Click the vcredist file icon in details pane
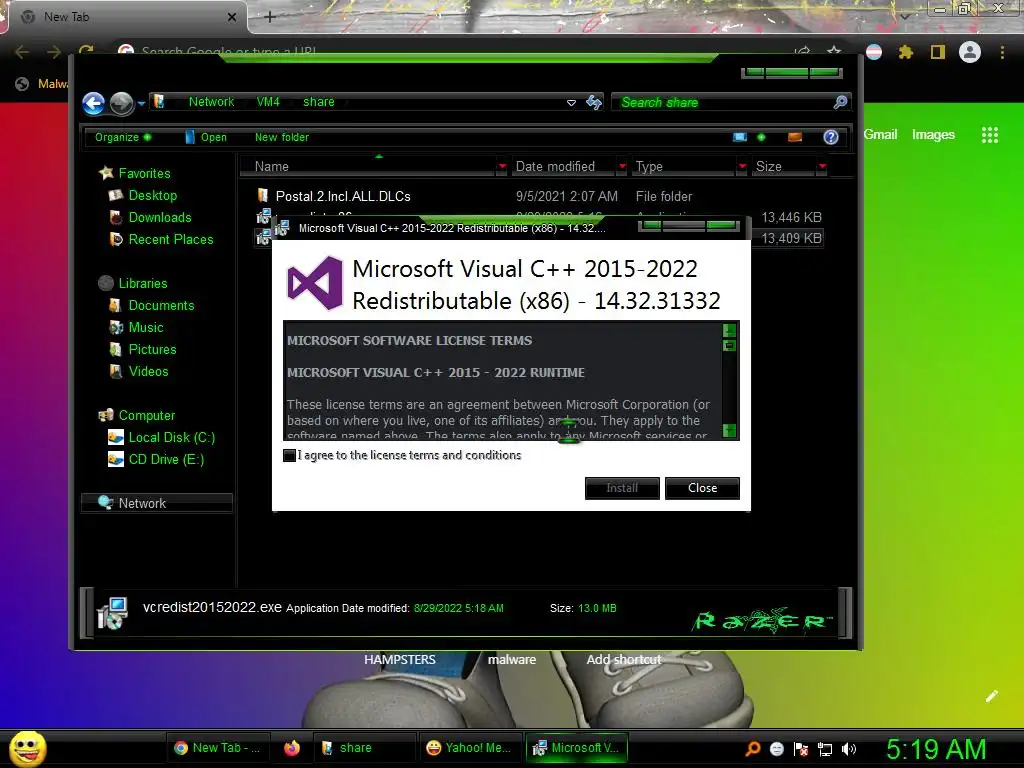The height and width of the screenshot is (768, 1024). click(x=112, y=613)
